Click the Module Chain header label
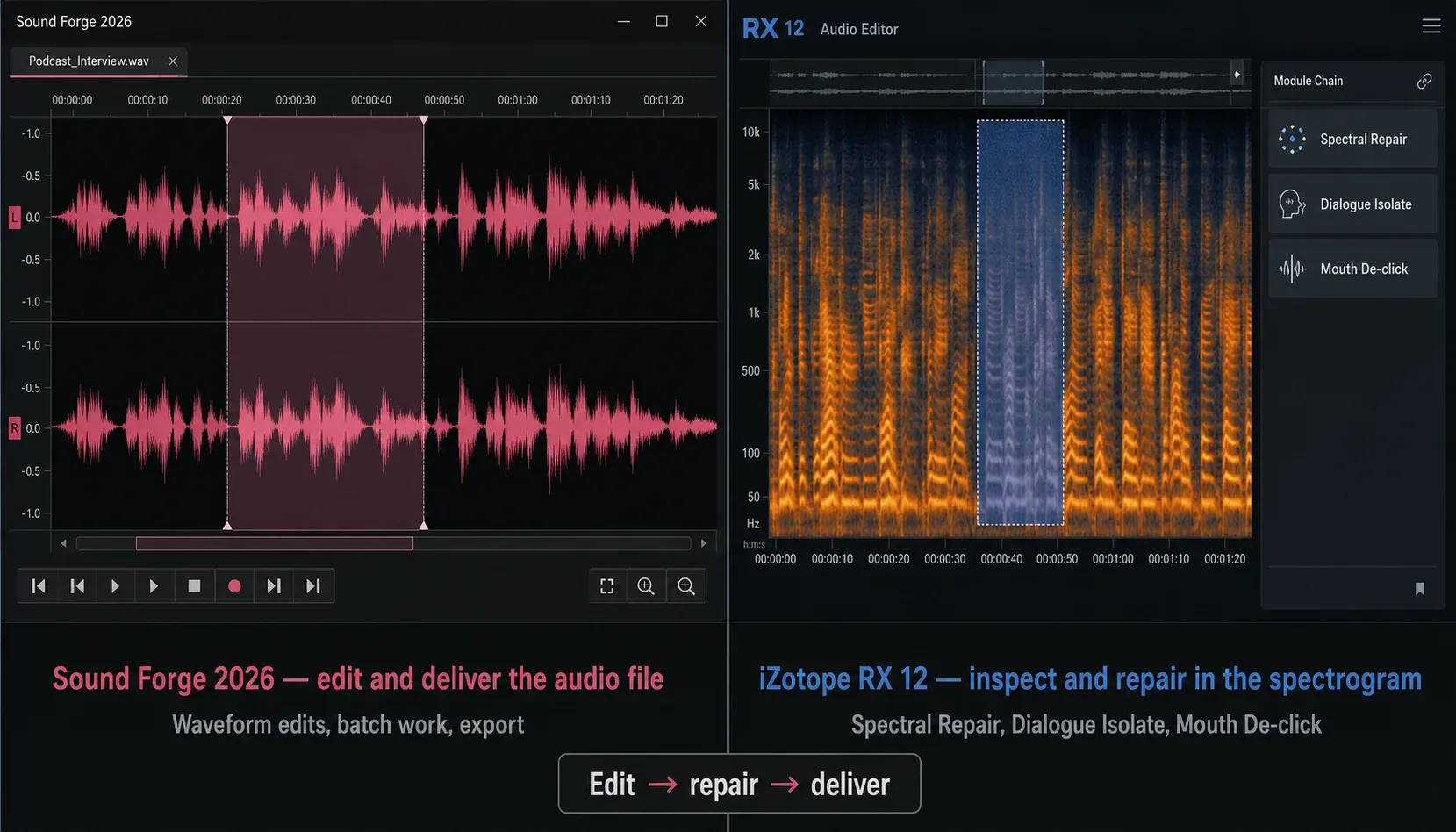 click(1308, 81)
